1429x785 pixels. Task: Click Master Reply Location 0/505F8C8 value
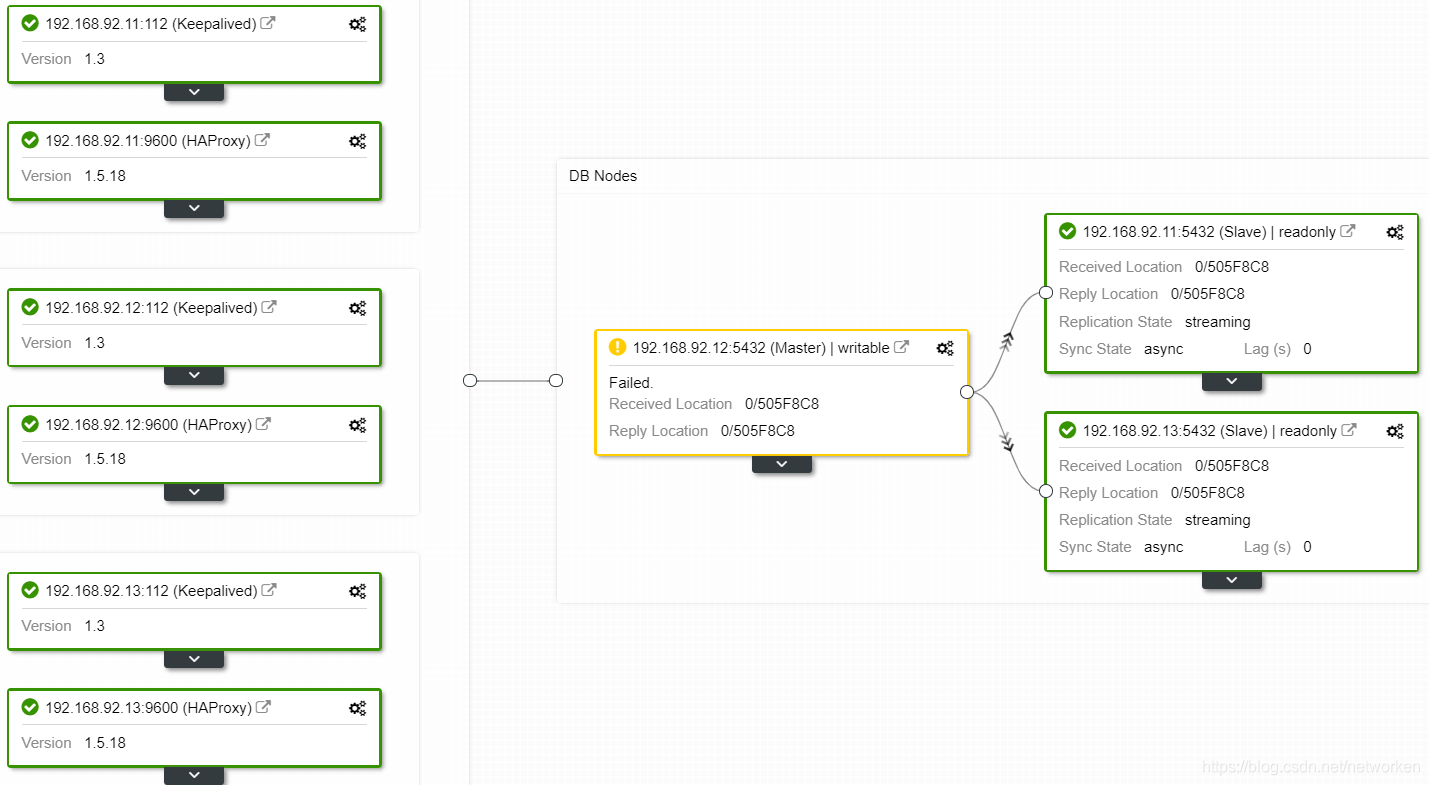point(758,431)
